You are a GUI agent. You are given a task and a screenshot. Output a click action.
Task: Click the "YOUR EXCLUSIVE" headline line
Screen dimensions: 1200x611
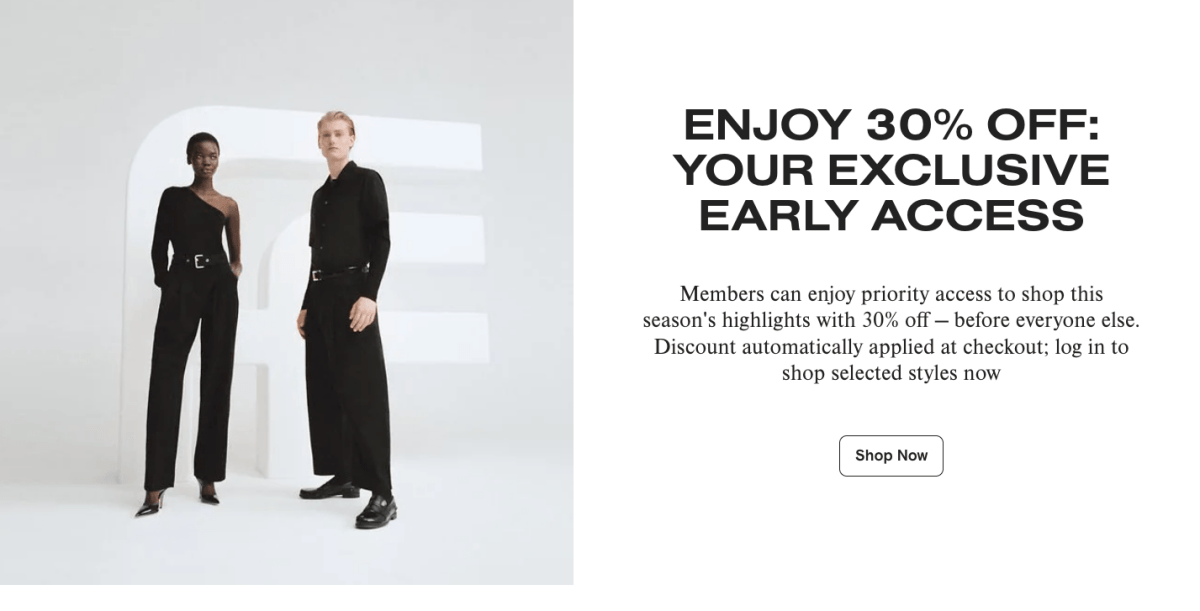point(891,171)
